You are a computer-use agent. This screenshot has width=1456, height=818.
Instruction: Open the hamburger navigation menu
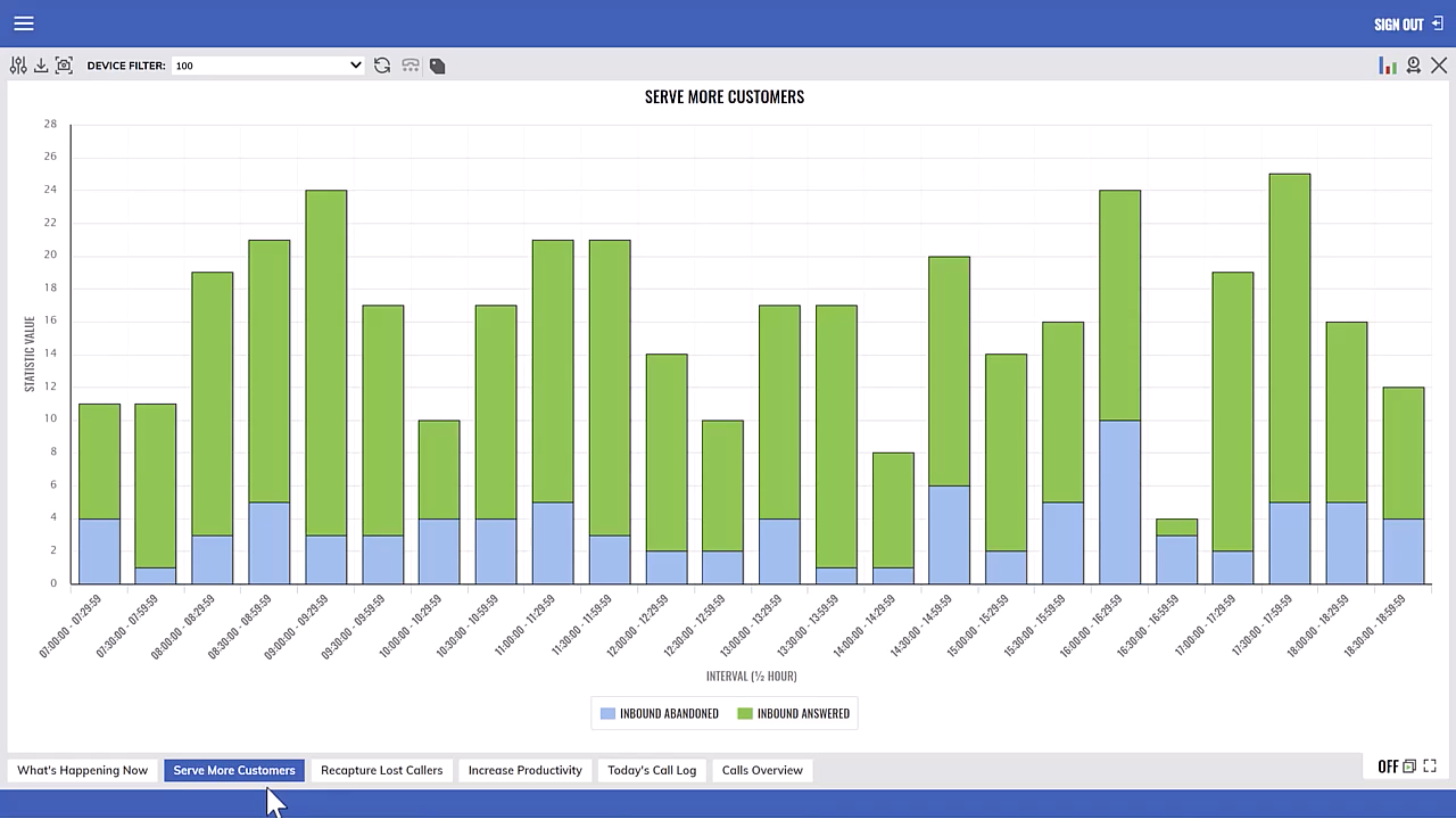coord(24,24)
